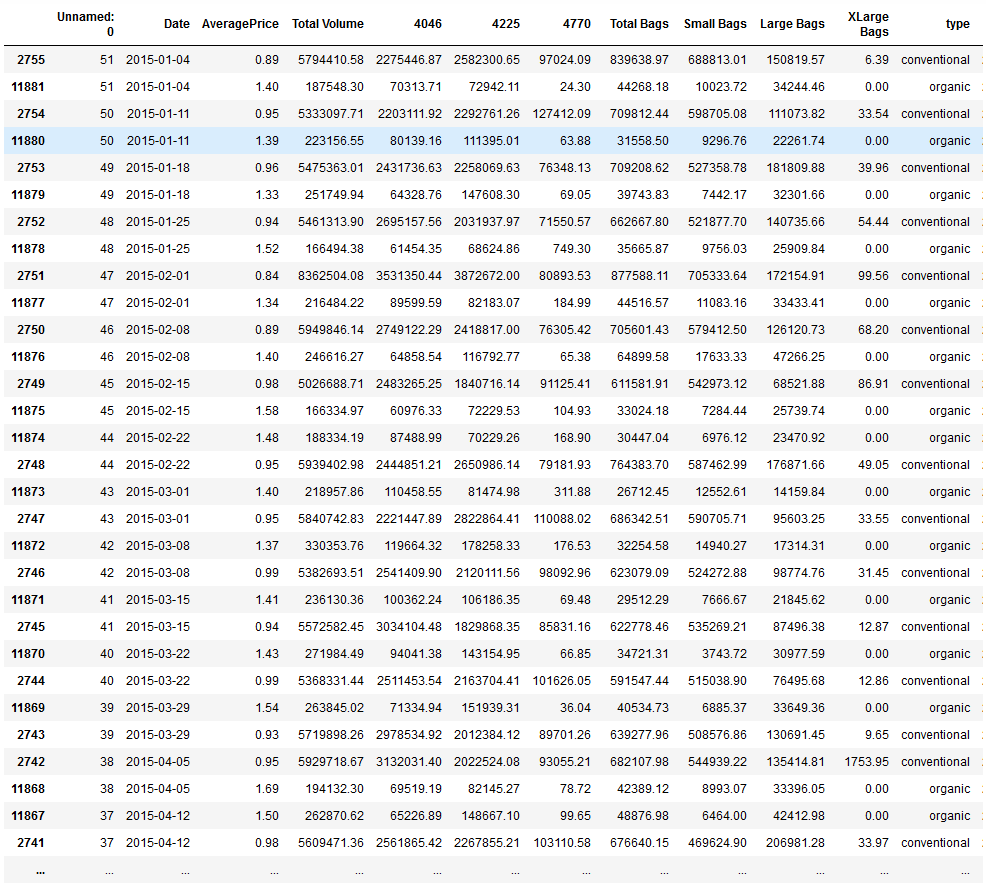Click the 4225 value 2650986.14
The height and width of the screenshot is (887, 986).
(487, 465)
